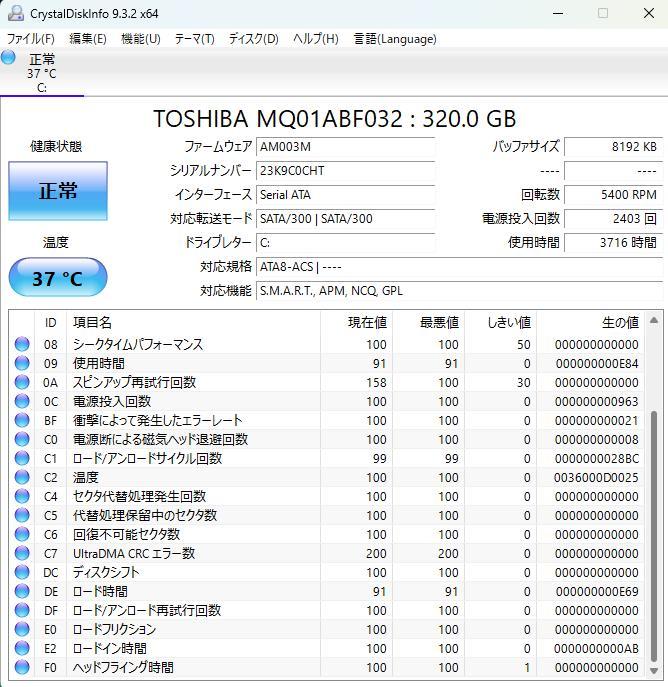The image size is (668, 687).
Task: Open the テーマ(T) menu
Action: click(x=194, y=39)
